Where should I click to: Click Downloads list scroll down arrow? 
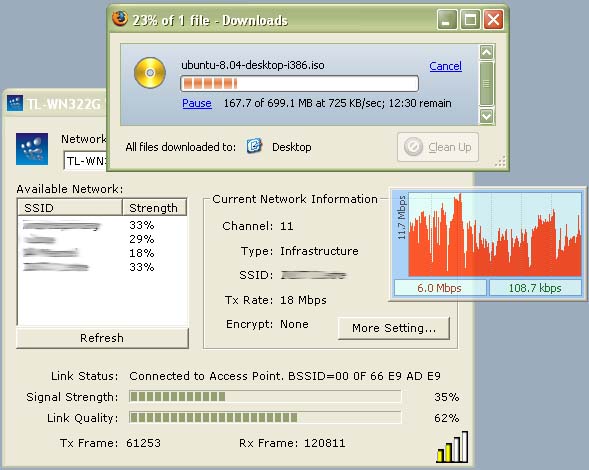tap(486, 116)
